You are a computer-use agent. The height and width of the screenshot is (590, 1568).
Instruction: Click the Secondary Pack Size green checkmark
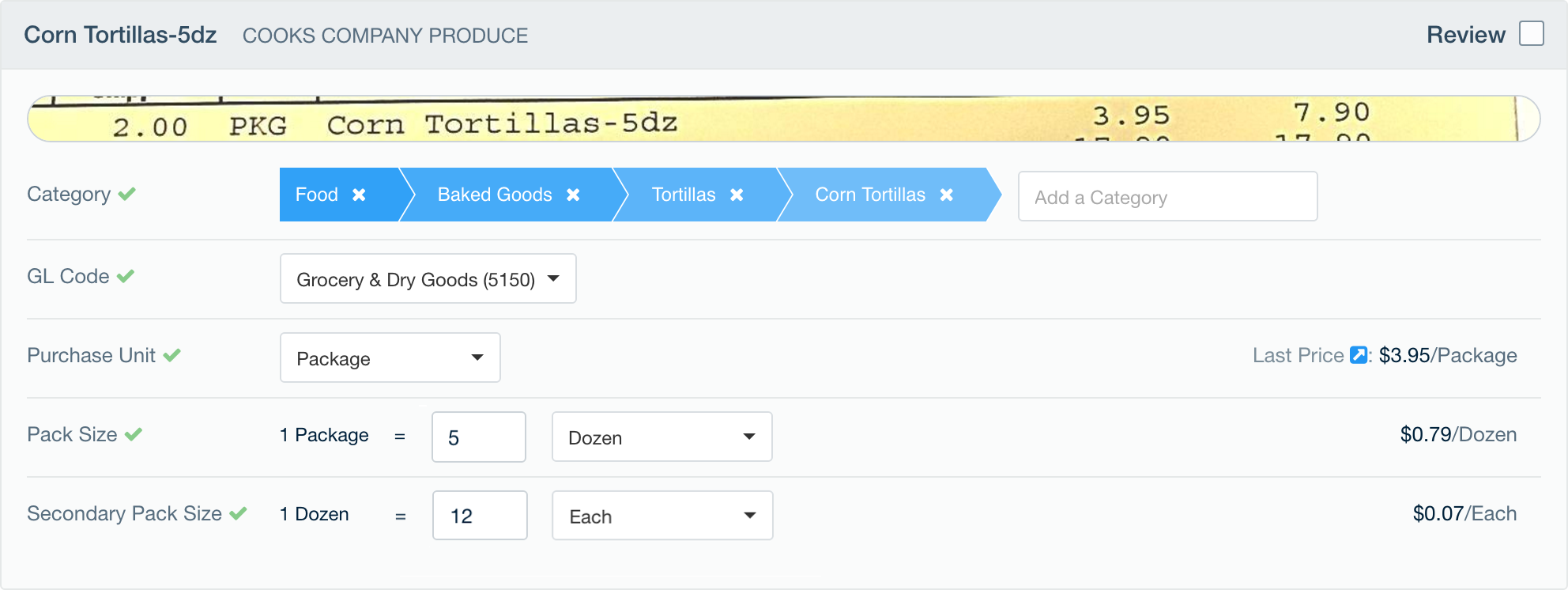[x=239, y=513]
